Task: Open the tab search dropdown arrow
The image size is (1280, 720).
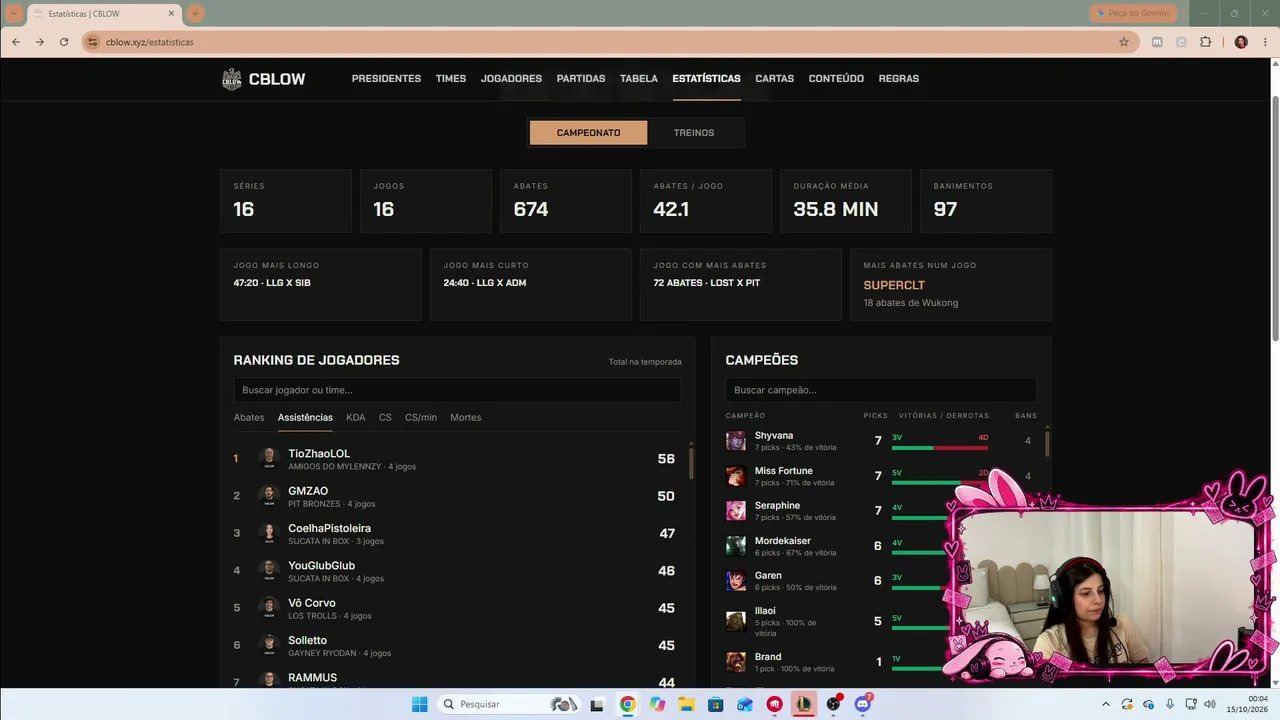Action: point(14,13)
